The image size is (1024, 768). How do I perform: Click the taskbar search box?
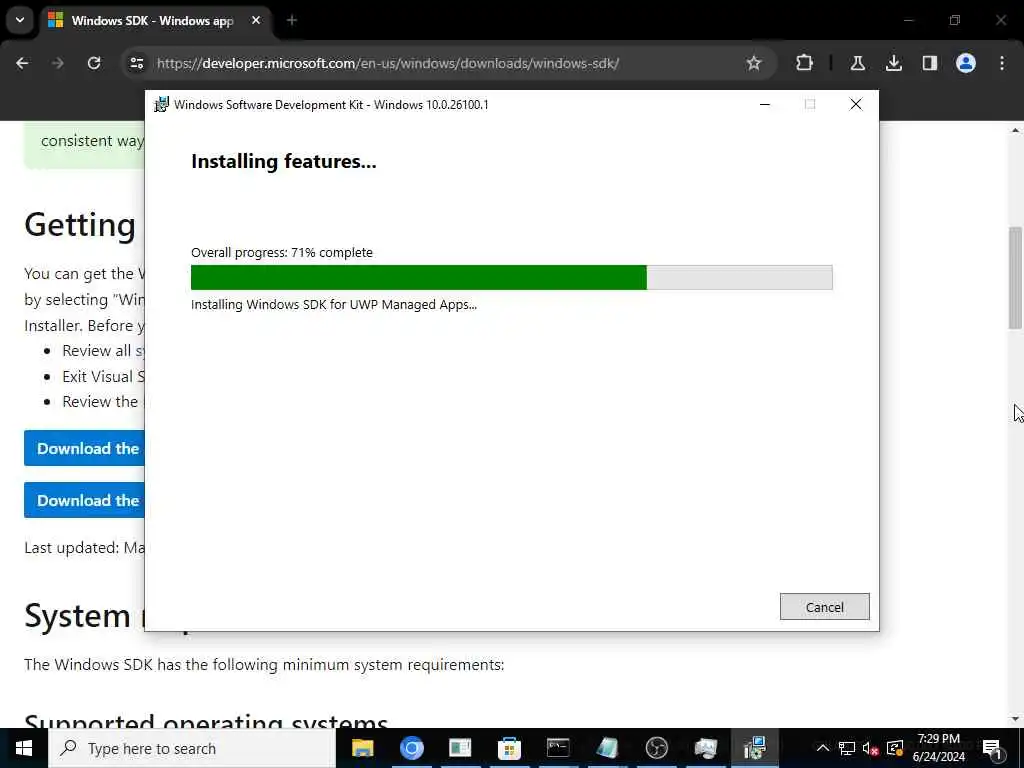[192, 748]
